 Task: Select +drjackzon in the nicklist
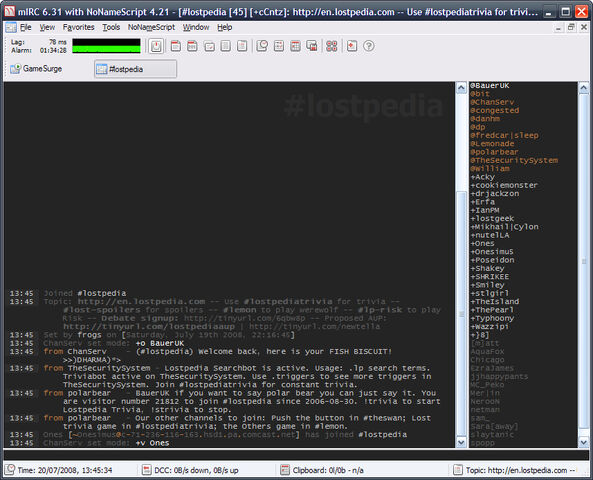click(495, 194)
